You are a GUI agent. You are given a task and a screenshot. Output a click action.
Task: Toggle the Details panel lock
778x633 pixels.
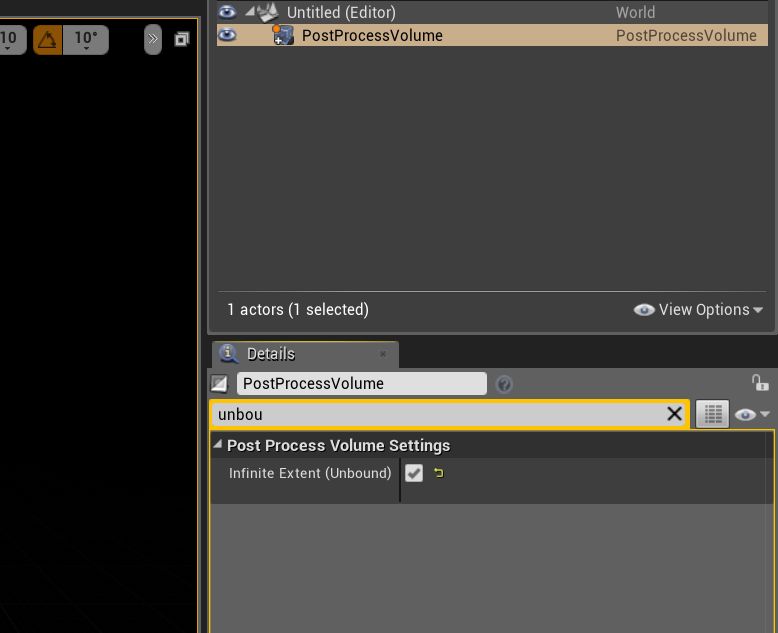coord(759,382)
